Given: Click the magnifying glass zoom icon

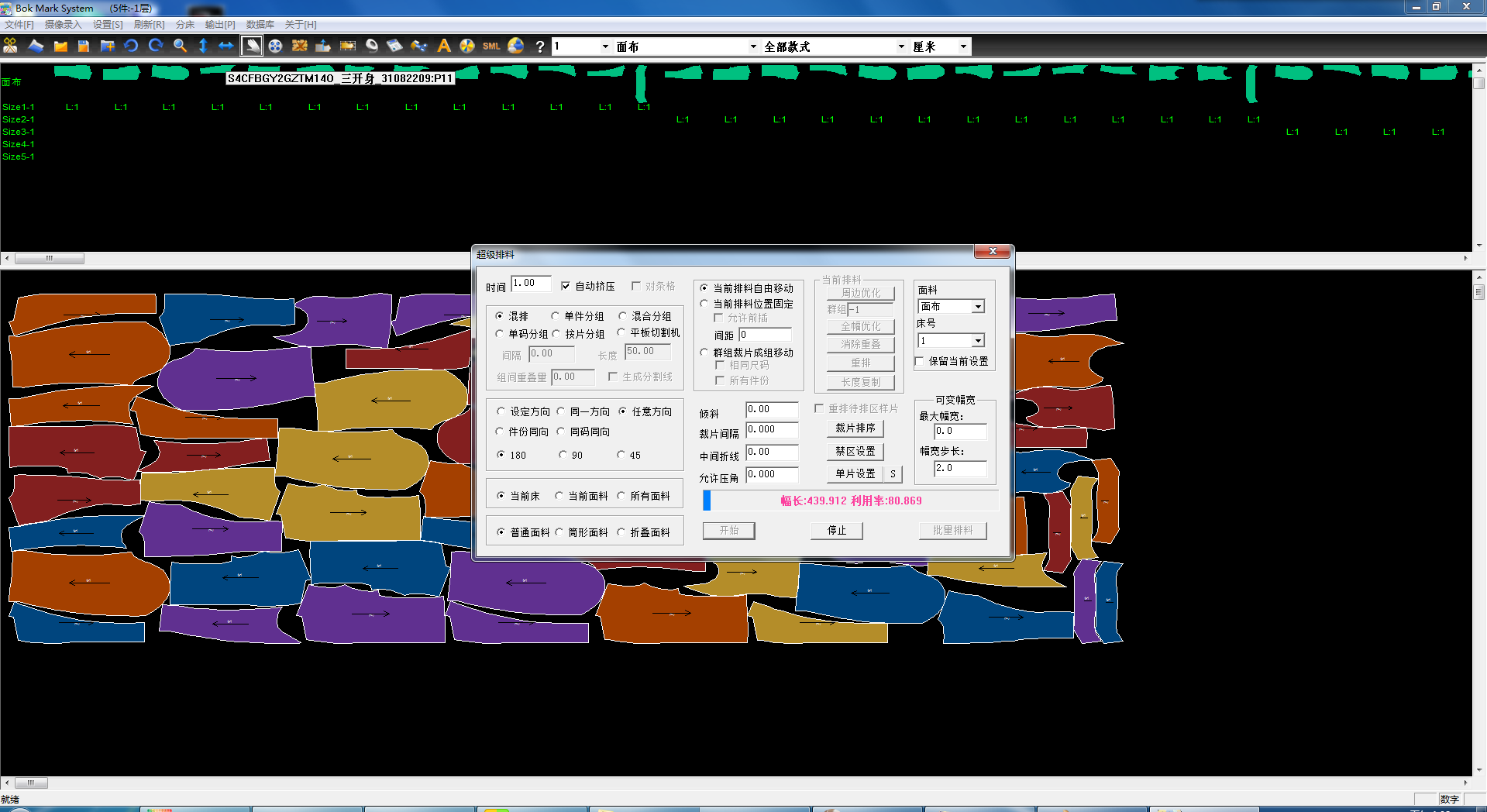Looking at the screenshot, I should [x=180, y=46].
